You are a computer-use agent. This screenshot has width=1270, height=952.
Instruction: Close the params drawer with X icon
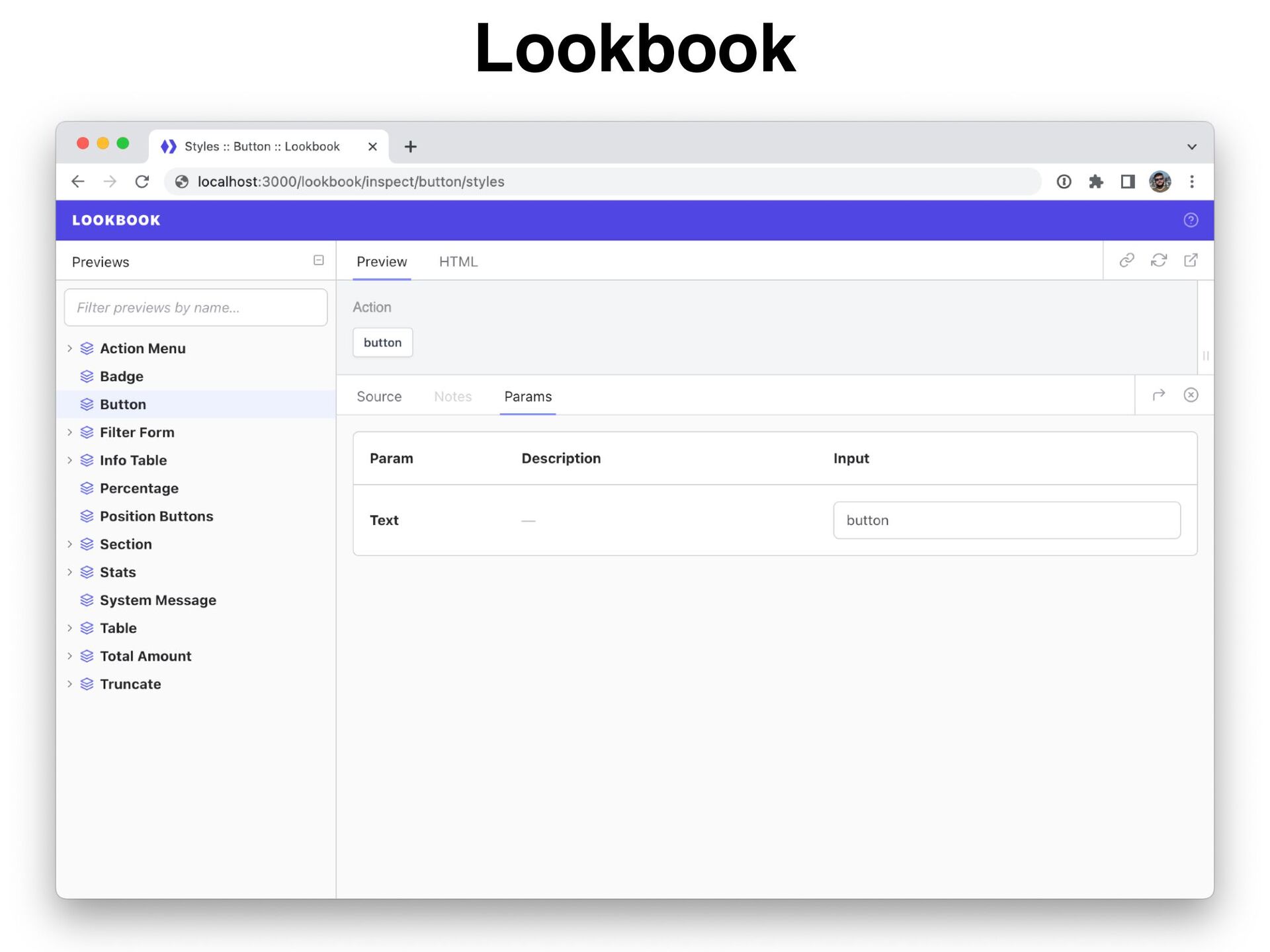tap(1190, 395)
